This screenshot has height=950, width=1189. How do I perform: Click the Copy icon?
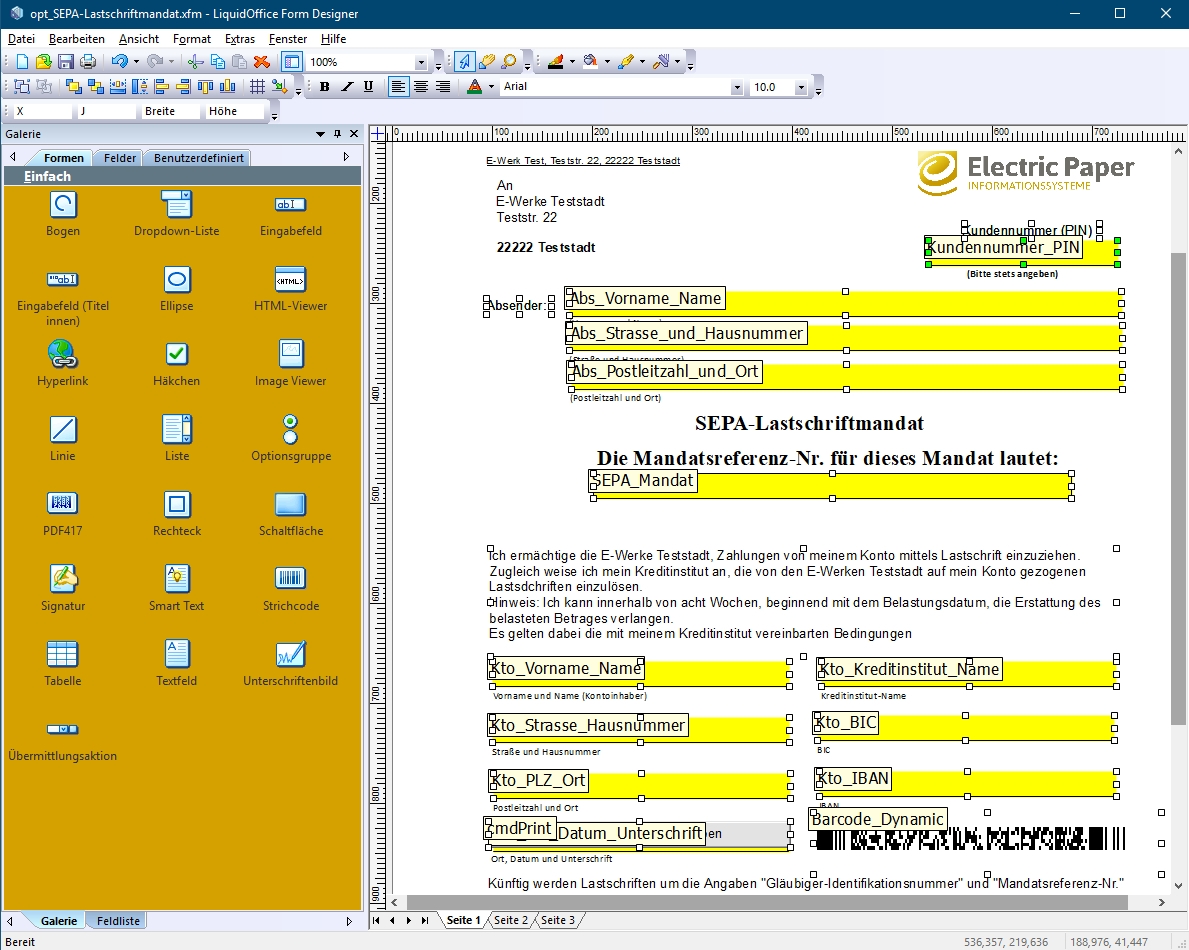point(218,62)
